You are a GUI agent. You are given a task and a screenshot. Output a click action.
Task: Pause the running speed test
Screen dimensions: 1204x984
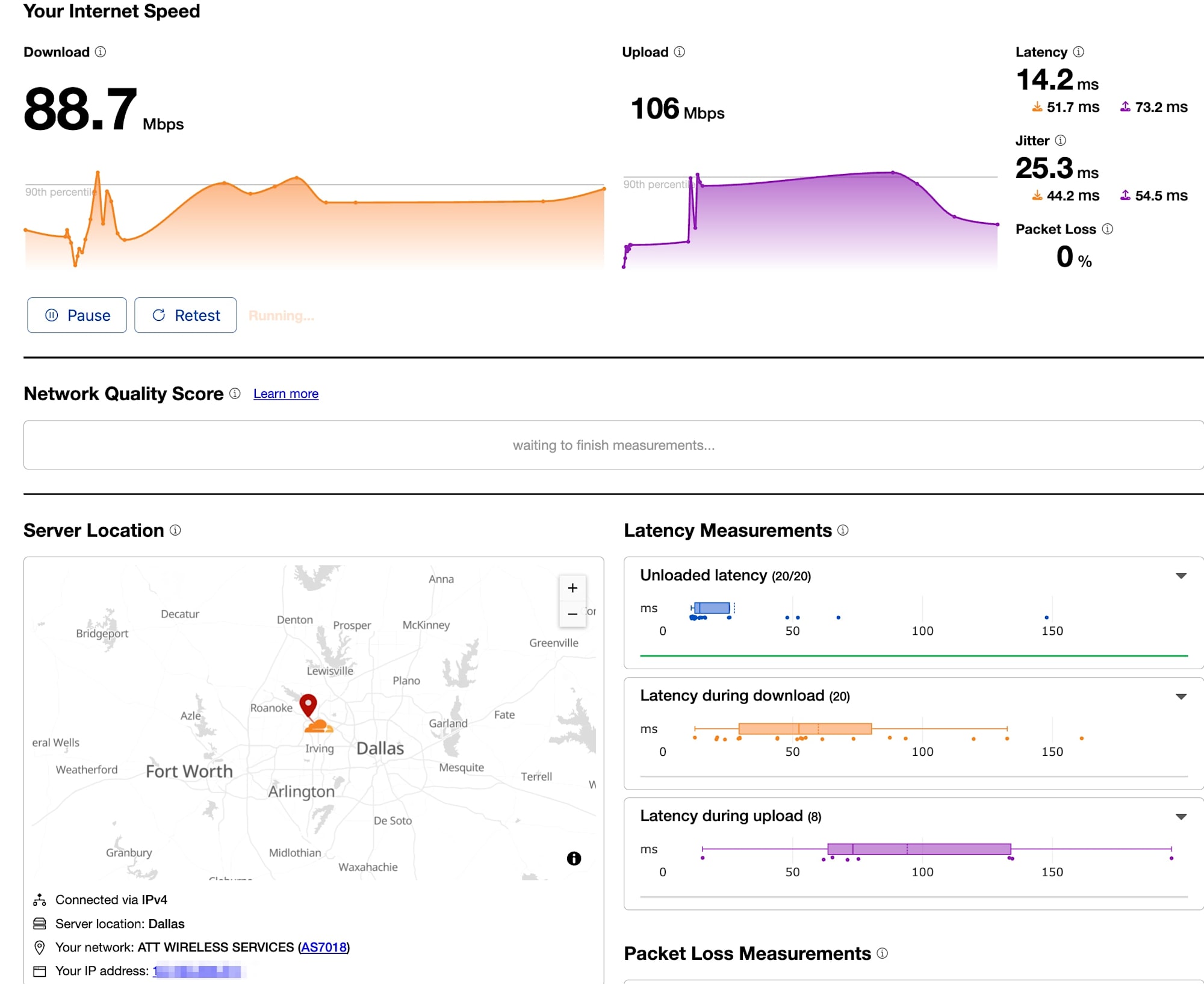pyautogui.click(x=76, y=315)
